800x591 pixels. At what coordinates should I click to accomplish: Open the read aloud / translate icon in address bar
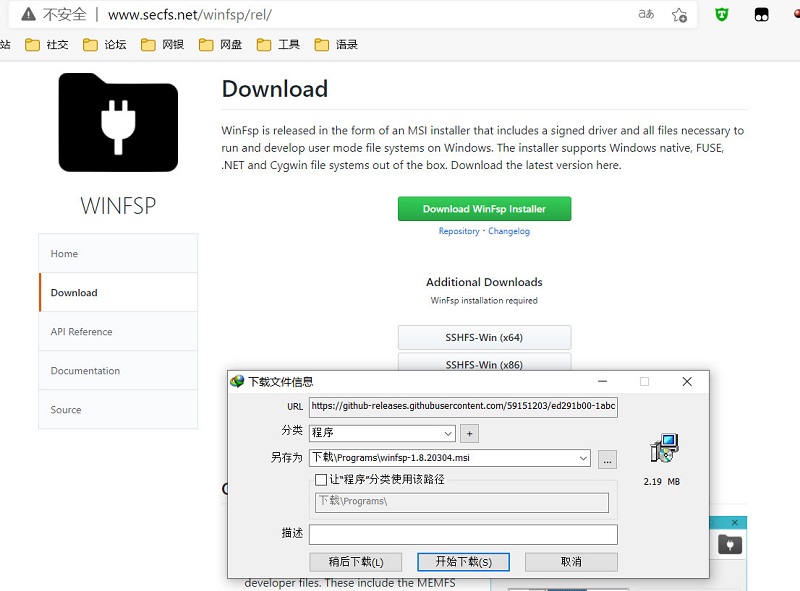(x=646, y=14)
